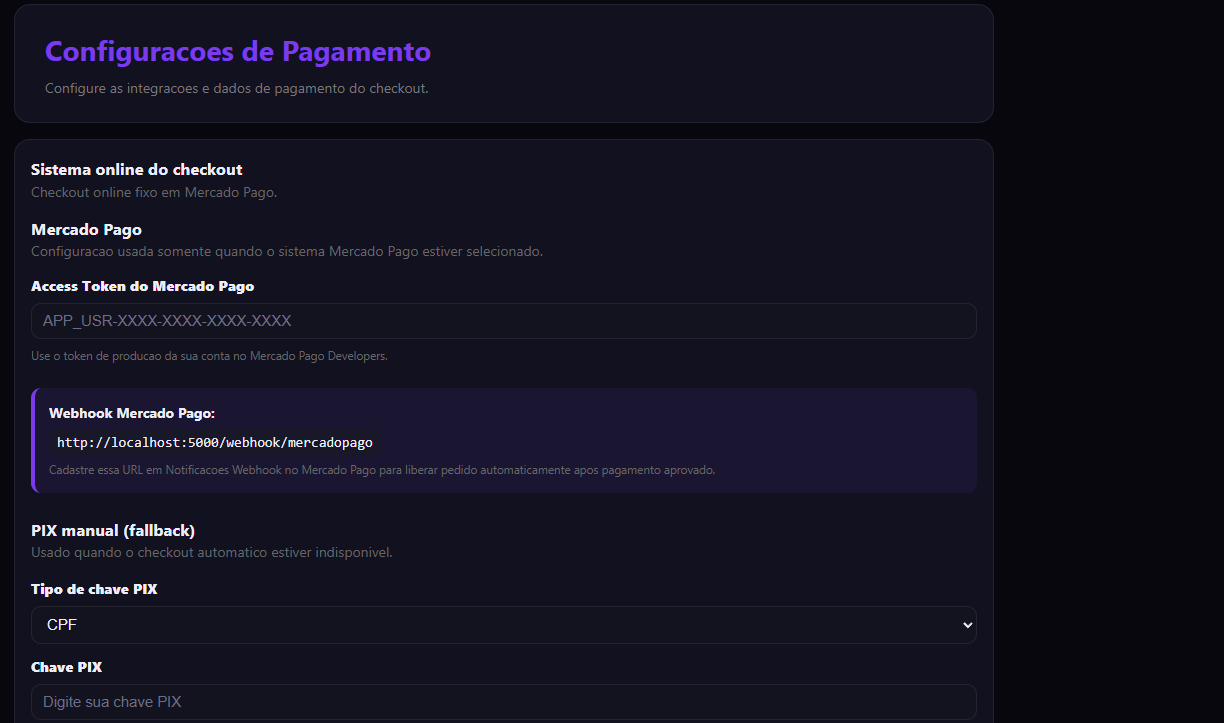Click the Cadastre essa URL instruction text

pyautogui.click(x=382, y=470)
